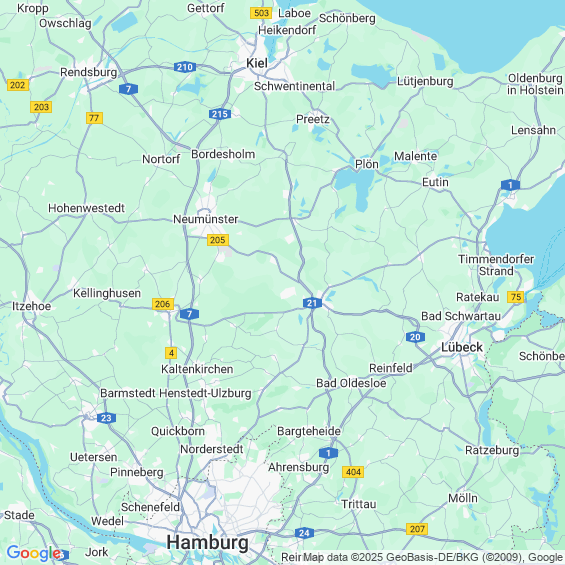Click the Neumünster town label
The width and height of the screenshot is (565, 565).
206,219
